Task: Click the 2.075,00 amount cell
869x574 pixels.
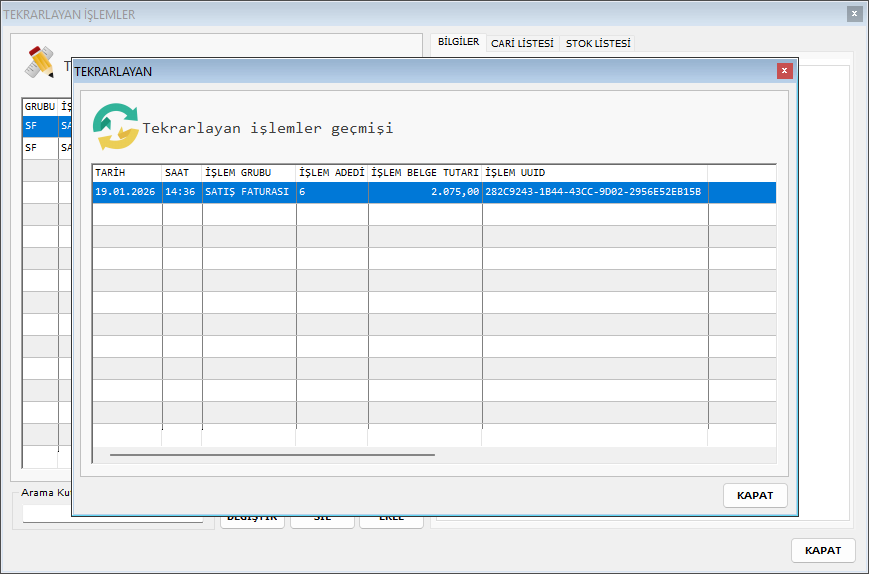Action: tap(424, 192)
